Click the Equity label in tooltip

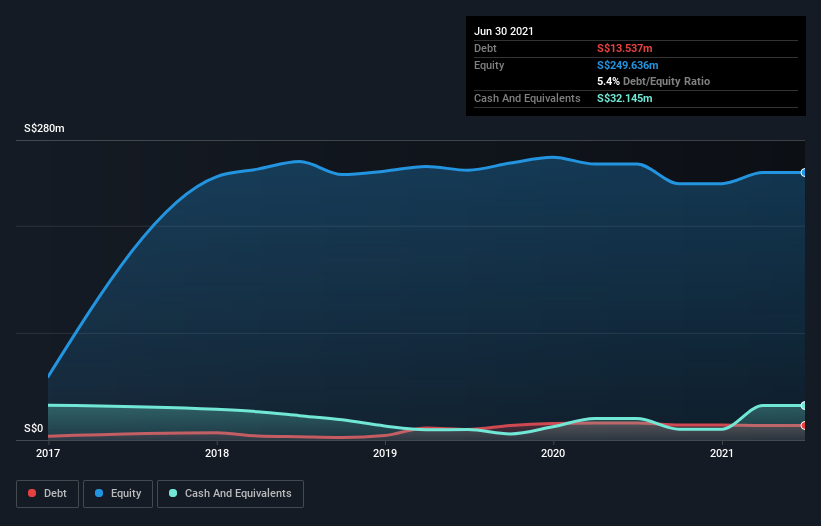click(x=489, y=65)
